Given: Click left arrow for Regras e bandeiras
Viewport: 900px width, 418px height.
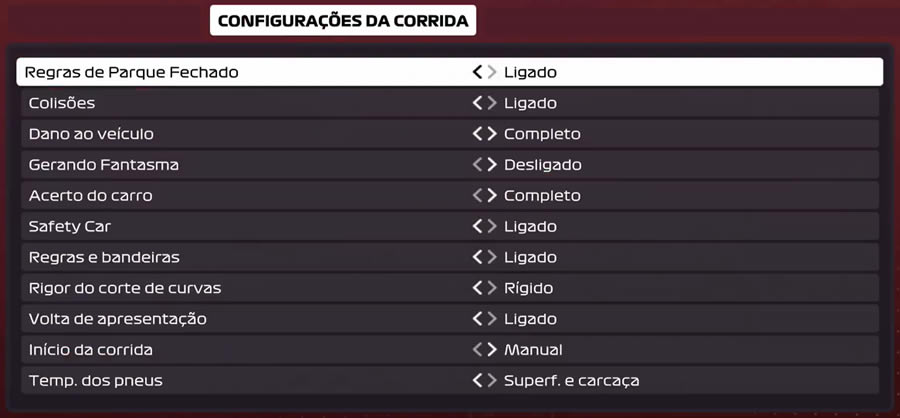Looking at the screenshot, I should click(478, 257).
